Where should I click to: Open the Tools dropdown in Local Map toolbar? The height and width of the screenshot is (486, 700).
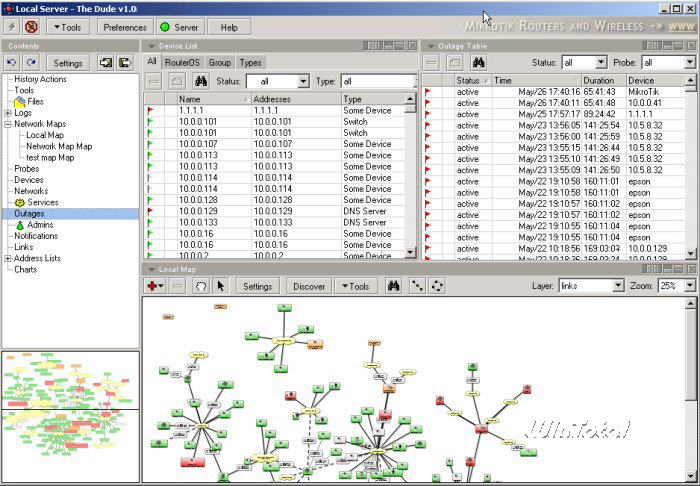356,286
